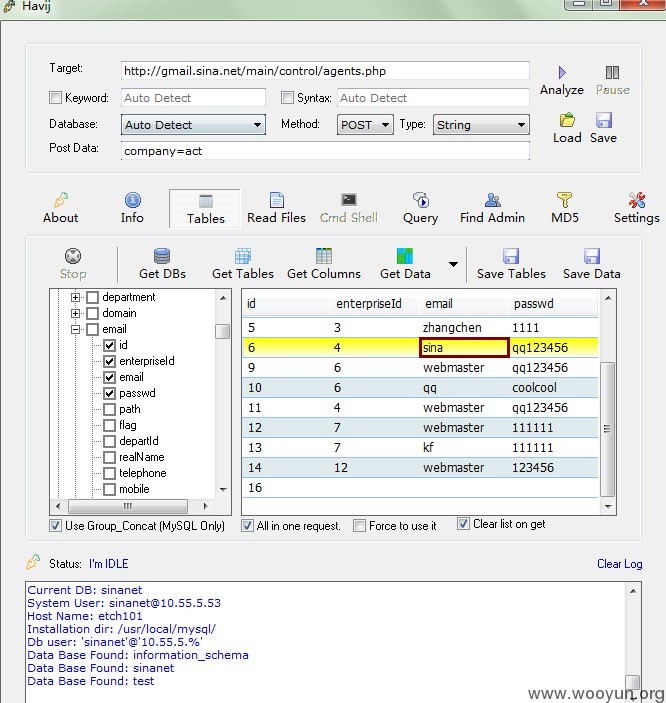Viewport: 666px width, 703px height.
Task: Open the Query section
Action: [420, 208]
